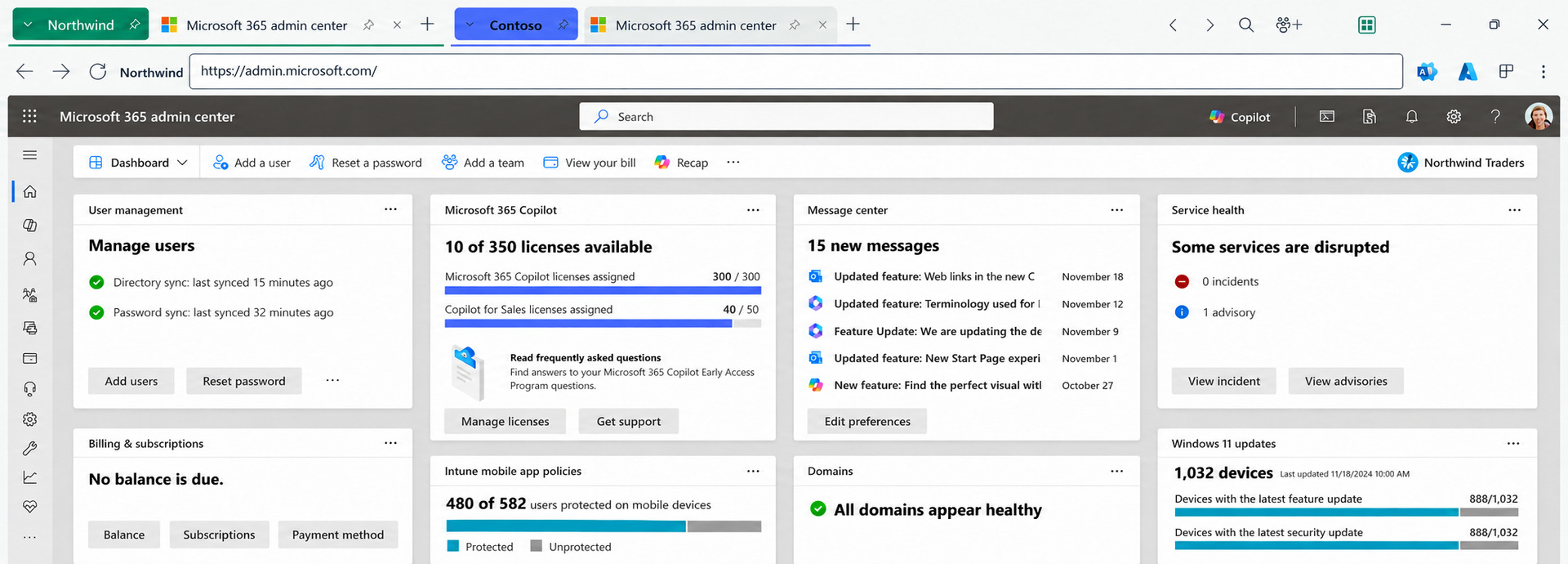Open Cloud Shell terminal icon in header

[1327, 117]
